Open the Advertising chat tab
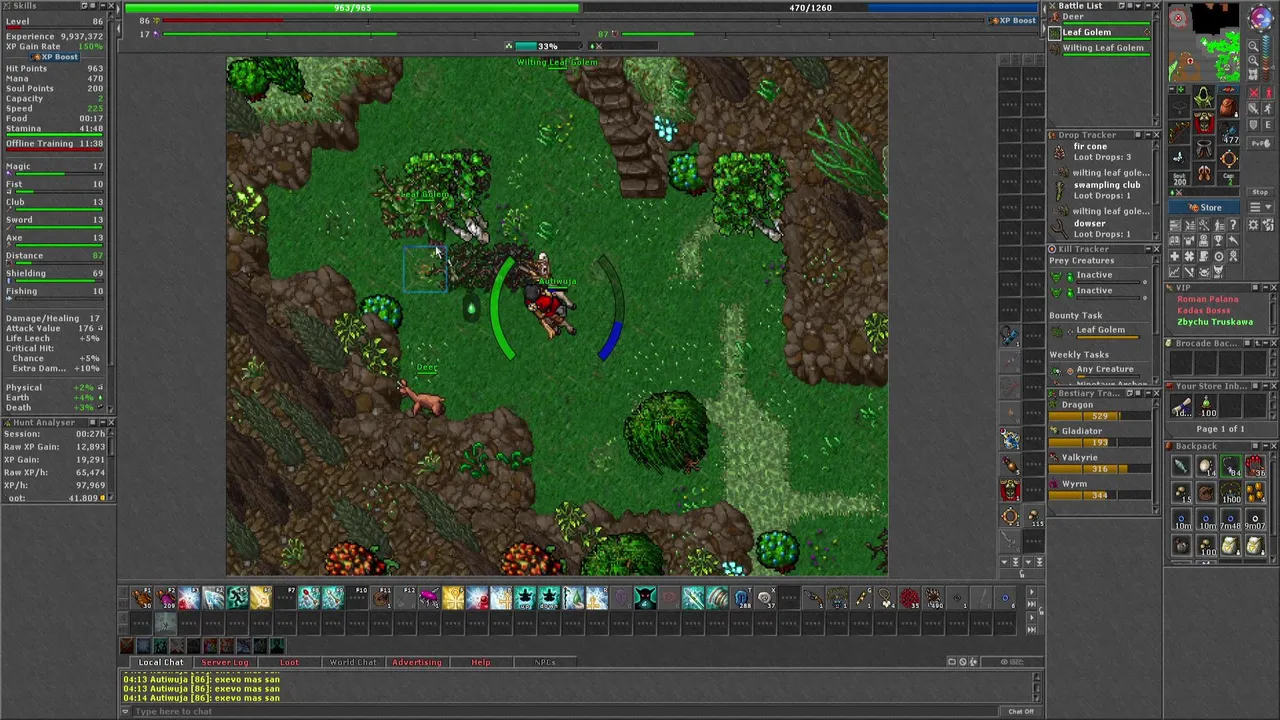 pyautogui.click(x=416, y=662)
